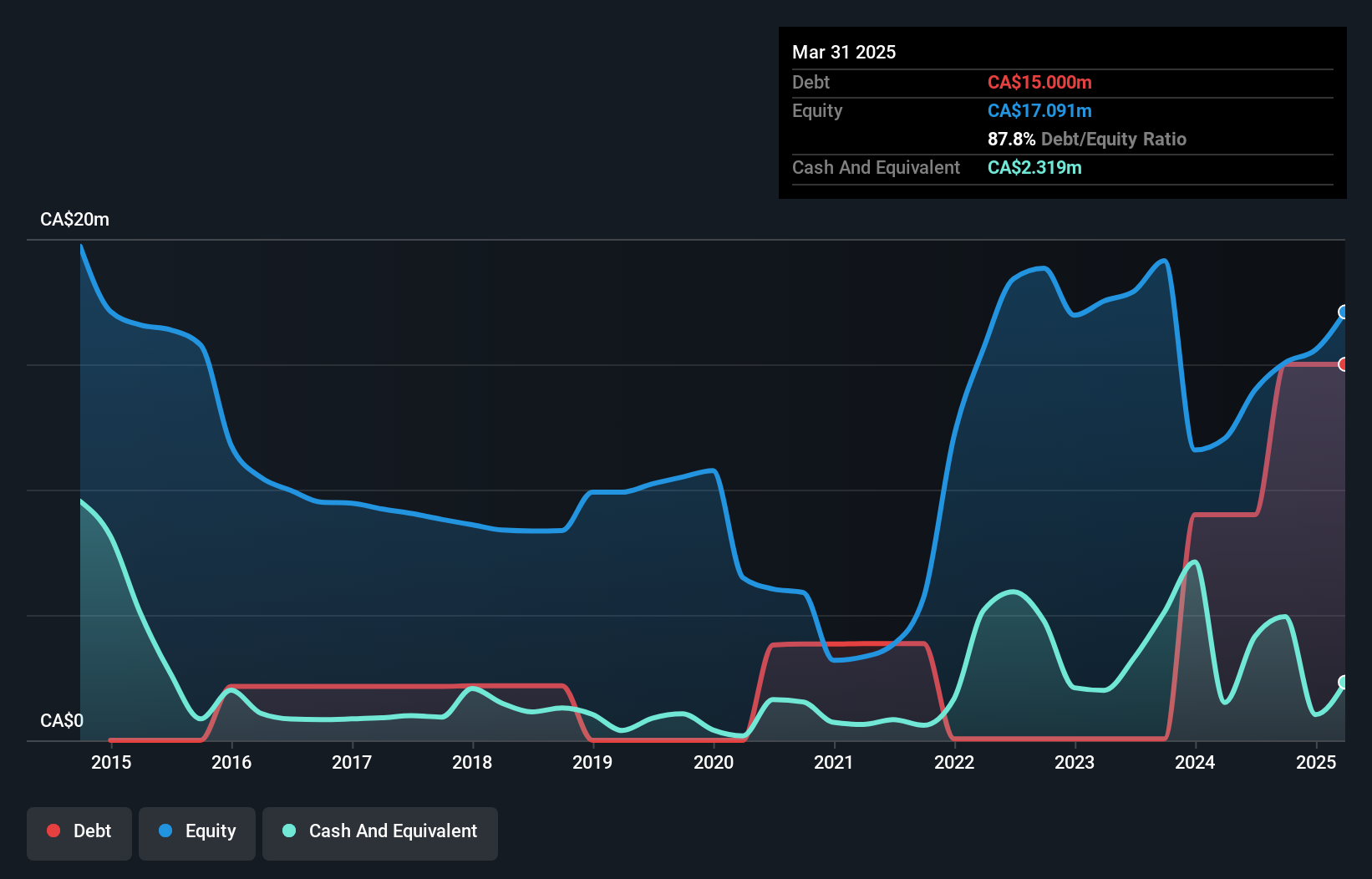The width and height of the screenshot is (1372, 879).
Task: Click the Debt label in tooltip
Action: coord(810,82)
